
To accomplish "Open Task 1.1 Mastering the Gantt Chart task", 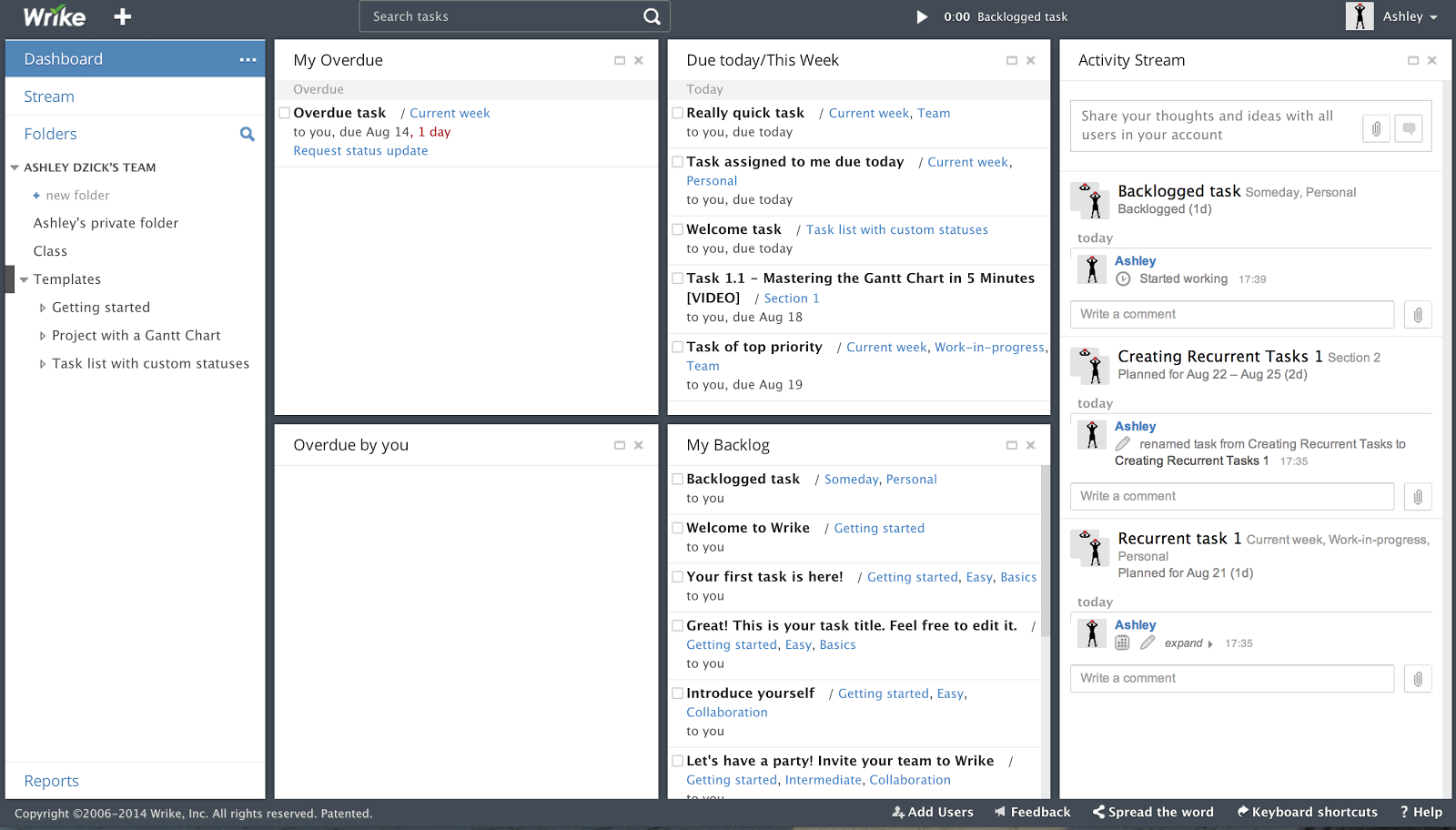I will [860, 288].
